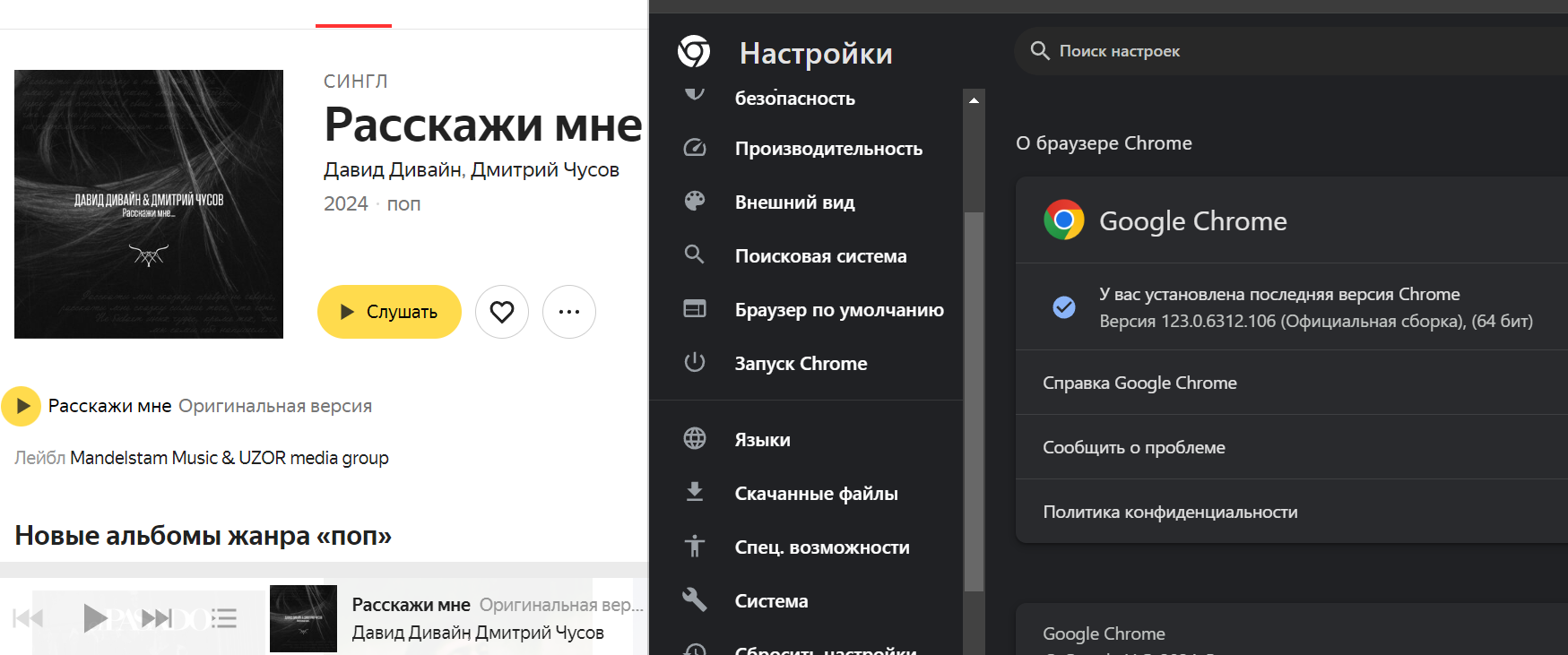The height and width of the screenshot is (655, 1568).
Task: Click Сообщить о проблеме row
Action: click(x=1291, y=447)
